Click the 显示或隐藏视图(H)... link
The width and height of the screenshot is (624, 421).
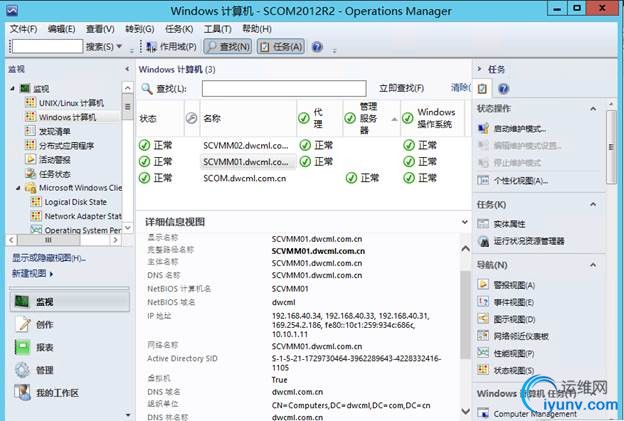click(49, 258)
